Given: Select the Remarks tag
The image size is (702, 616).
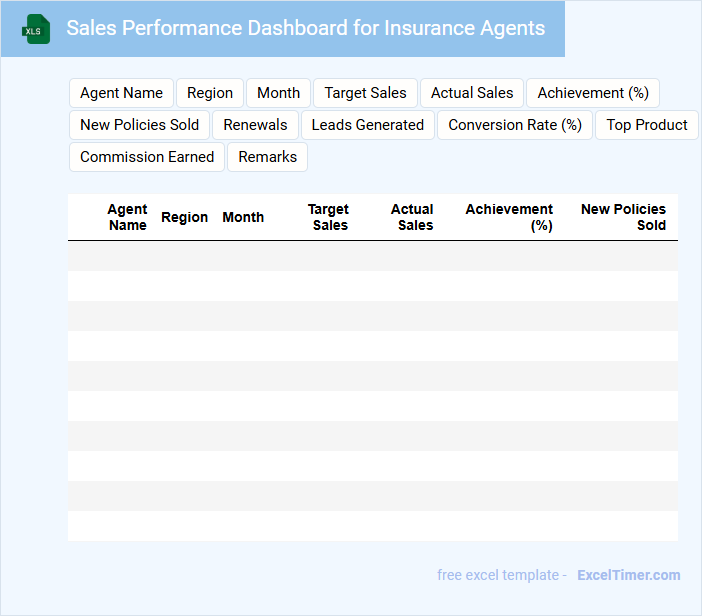Looking at the screenshot, I should [x=267, y=157].
